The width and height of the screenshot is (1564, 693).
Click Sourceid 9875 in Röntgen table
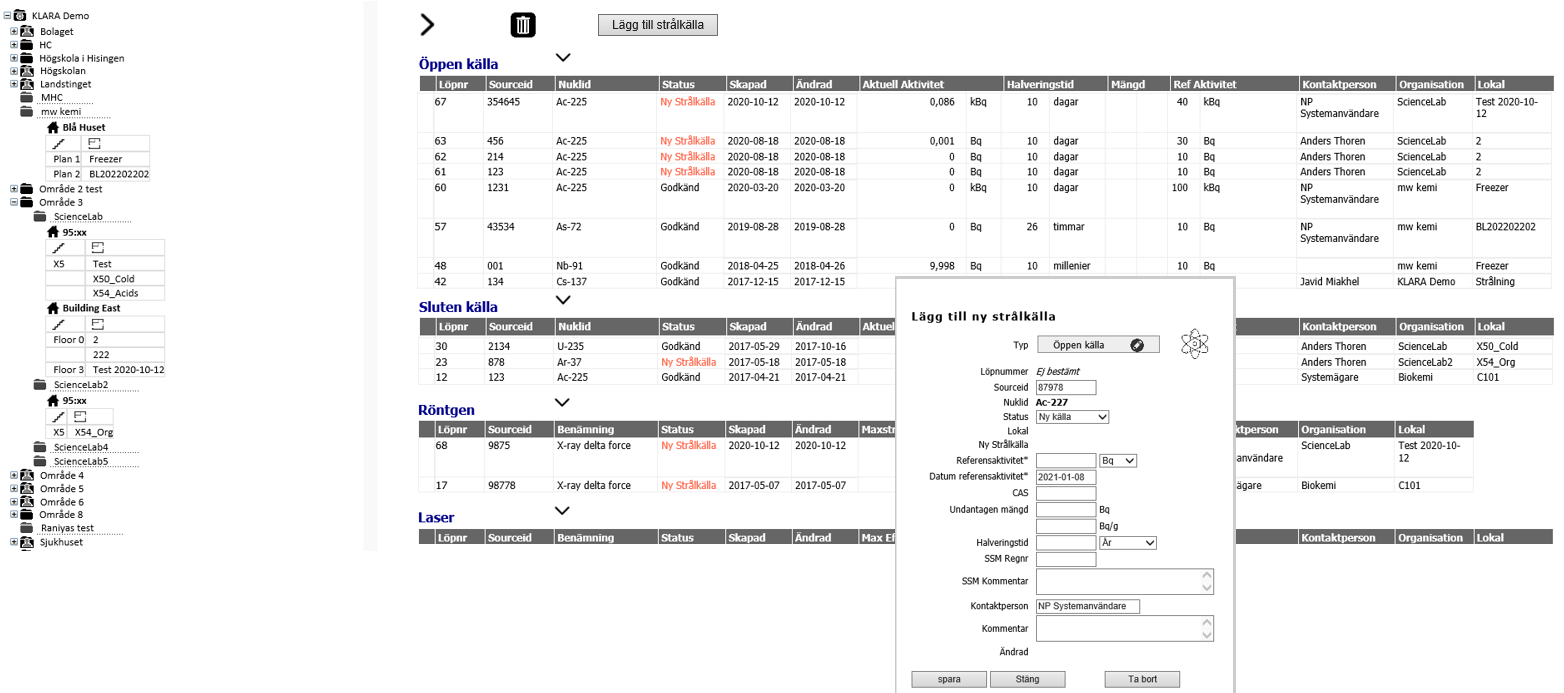coord(498,446)
